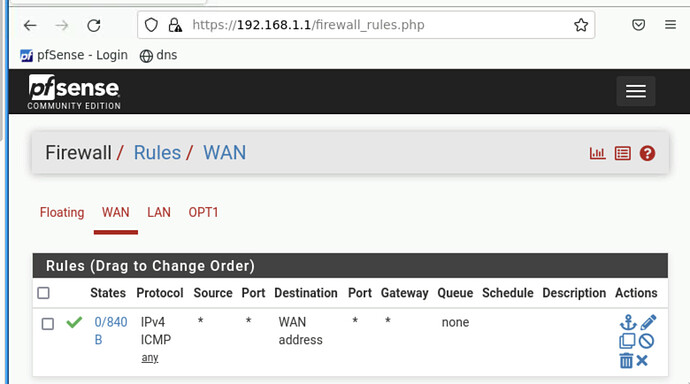Delete the rule with the trash icon
The height and width of the screenshot is (384, 690).
[626, 361]
